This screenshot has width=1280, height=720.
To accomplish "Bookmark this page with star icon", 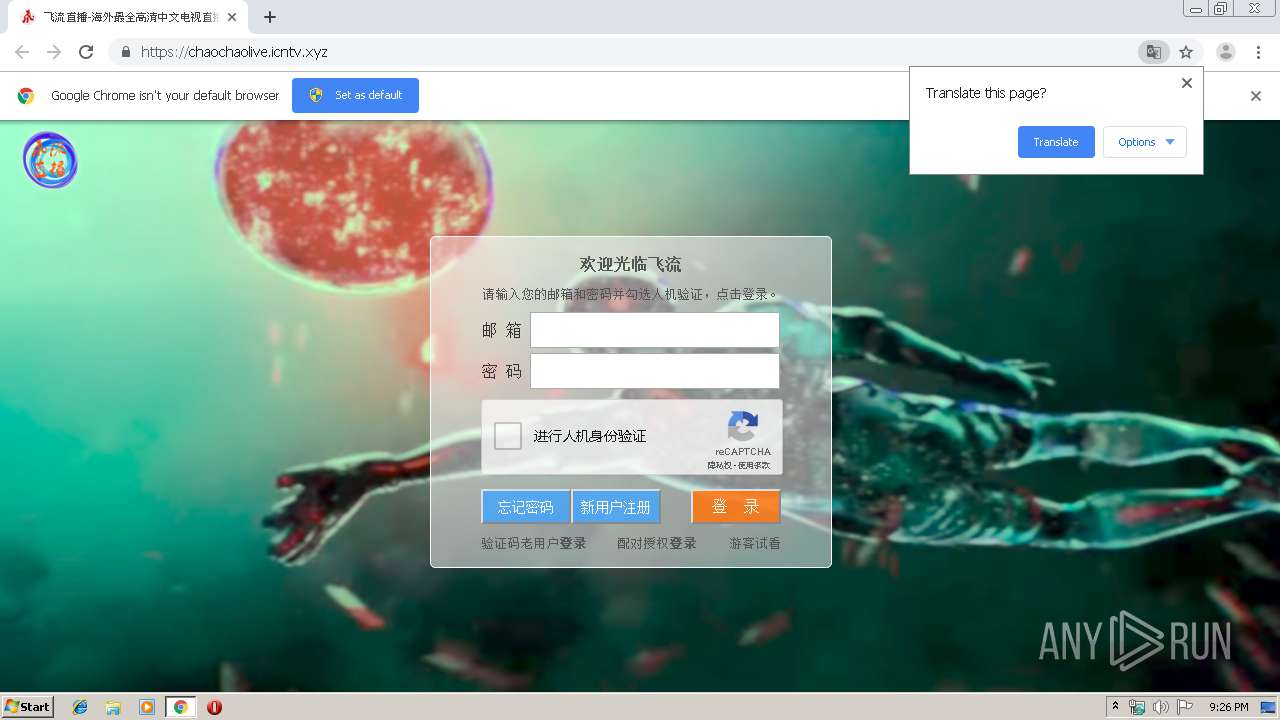I will tap(1186, 52).
